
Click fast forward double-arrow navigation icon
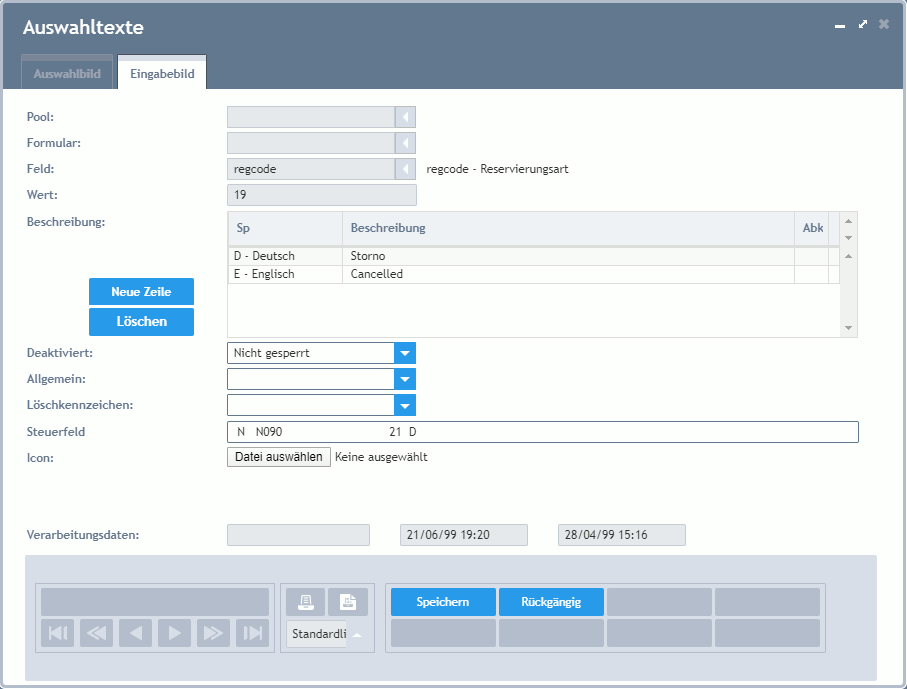point(213,633)
